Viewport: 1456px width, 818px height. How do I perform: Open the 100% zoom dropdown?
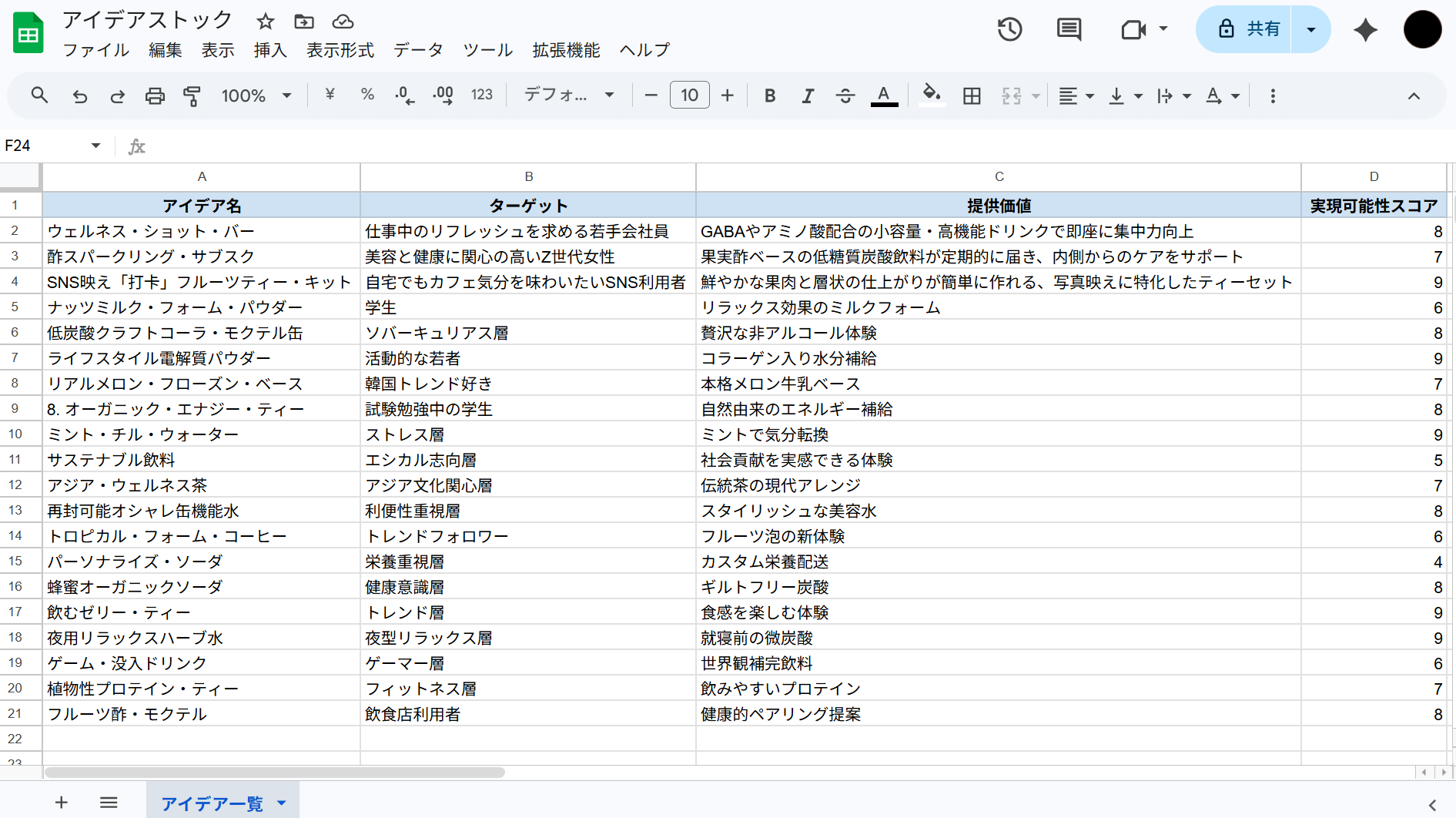click(256, 96)
